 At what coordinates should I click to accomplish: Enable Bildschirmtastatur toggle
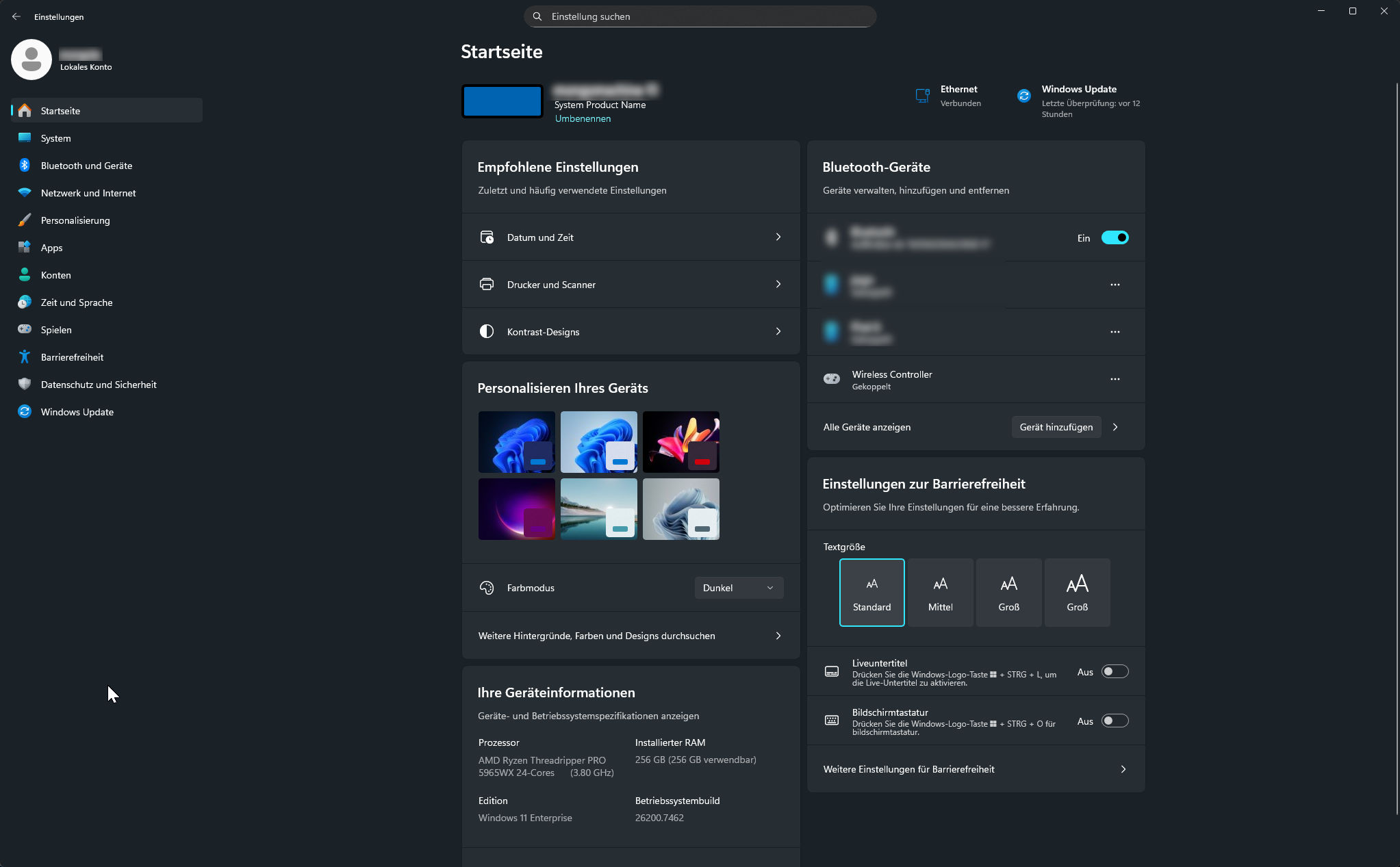point(1115,720)
